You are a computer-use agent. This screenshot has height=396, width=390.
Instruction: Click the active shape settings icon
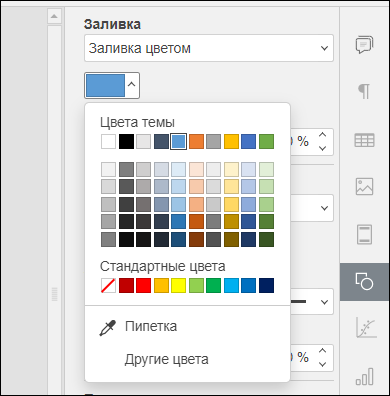coord(364,282)
